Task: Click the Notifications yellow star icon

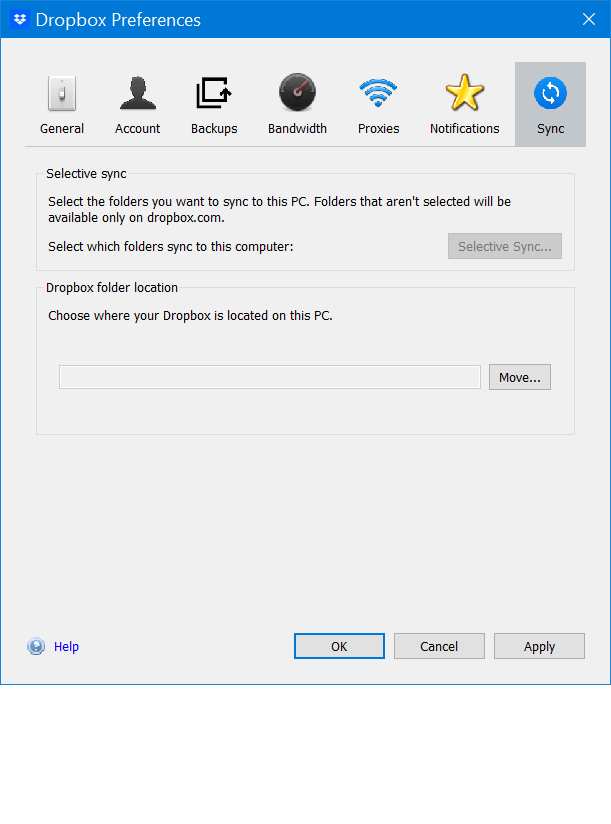Action: pyautogui.click(x=464, y=94)
